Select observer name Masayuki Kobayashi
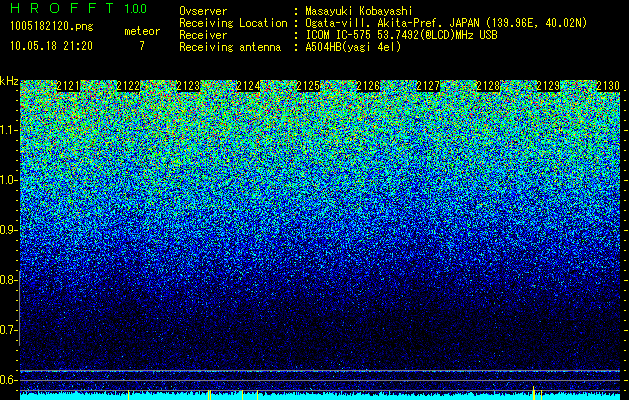629x400 pixels. (x=359, y=12)
